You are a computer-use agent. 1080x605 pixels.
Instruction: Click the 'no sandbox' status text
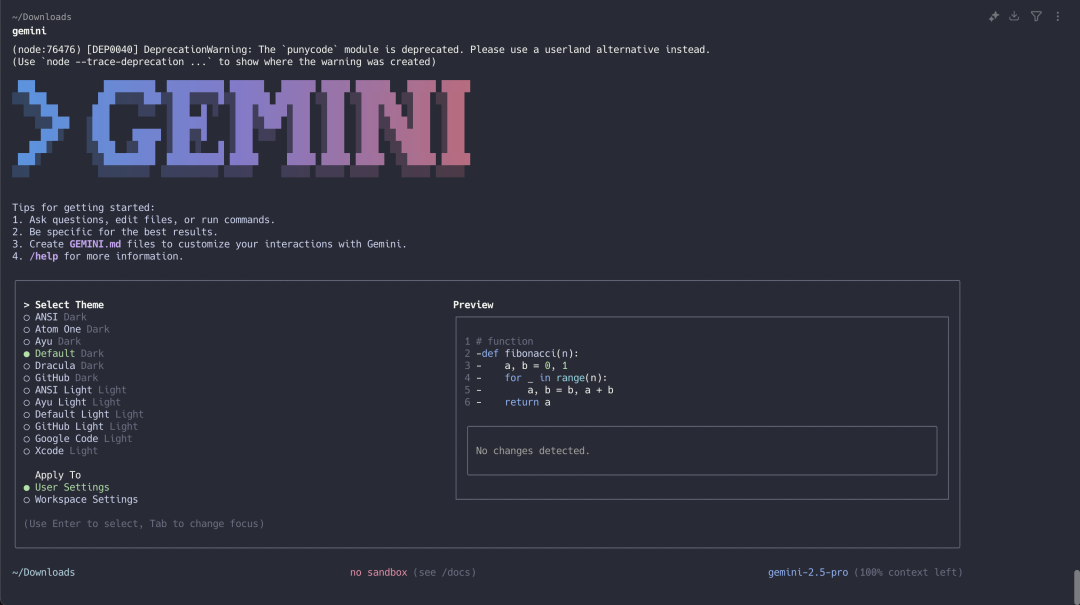coord(378,573)
